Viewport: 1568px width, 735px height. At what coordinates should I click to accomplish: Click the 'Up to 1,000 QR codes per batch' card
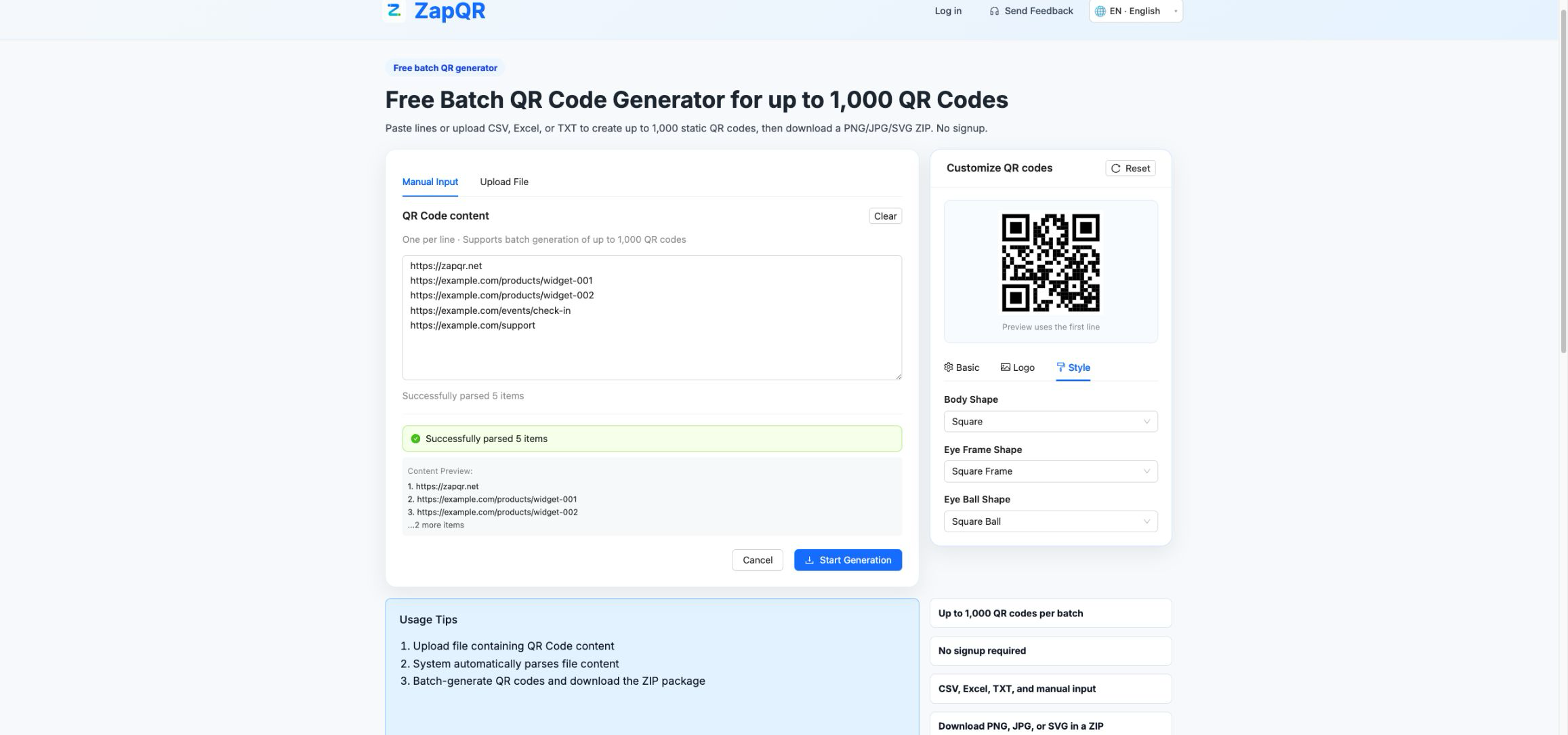(x=1050, y=613)
